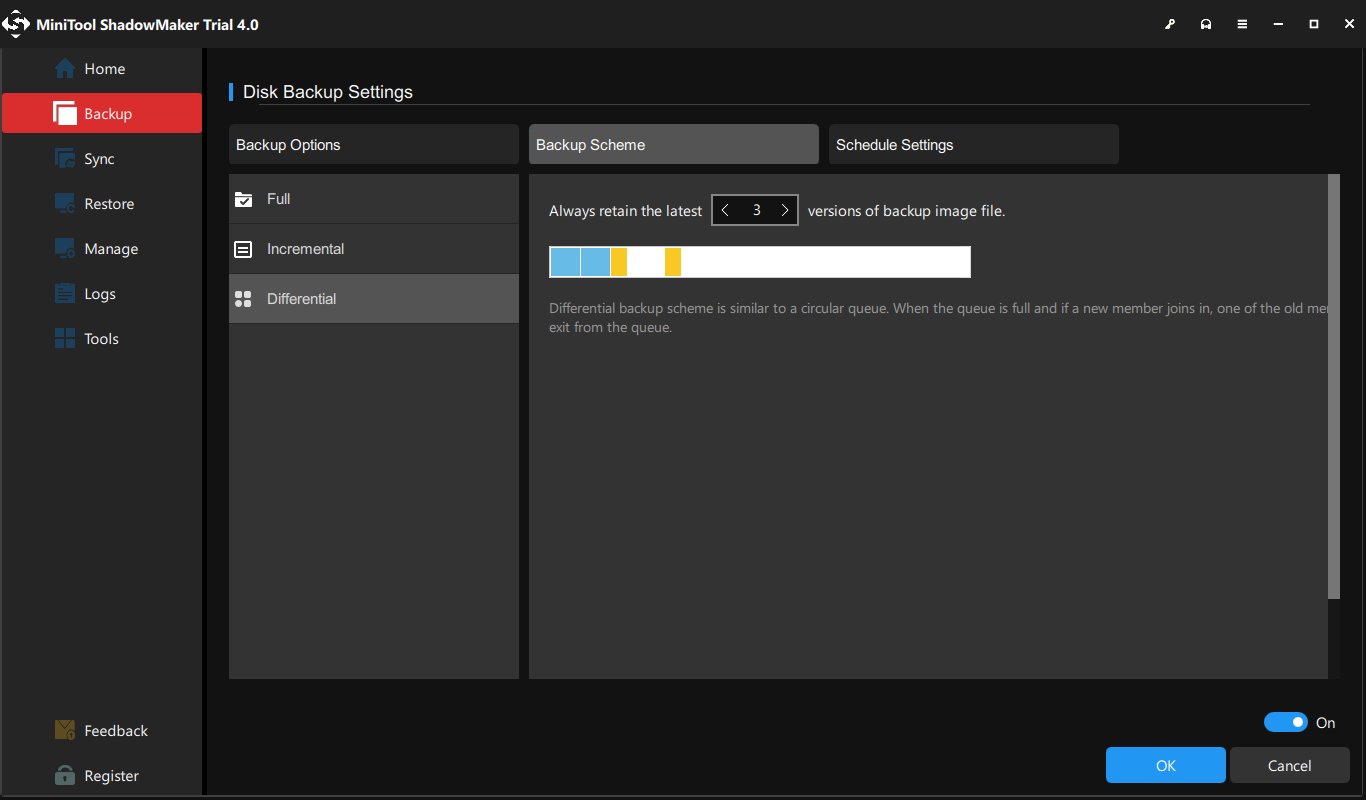Screen dimensions: 1366x800
Task: Click the 'versions of backup image file.' text
Action: click(x=906, y=211)
